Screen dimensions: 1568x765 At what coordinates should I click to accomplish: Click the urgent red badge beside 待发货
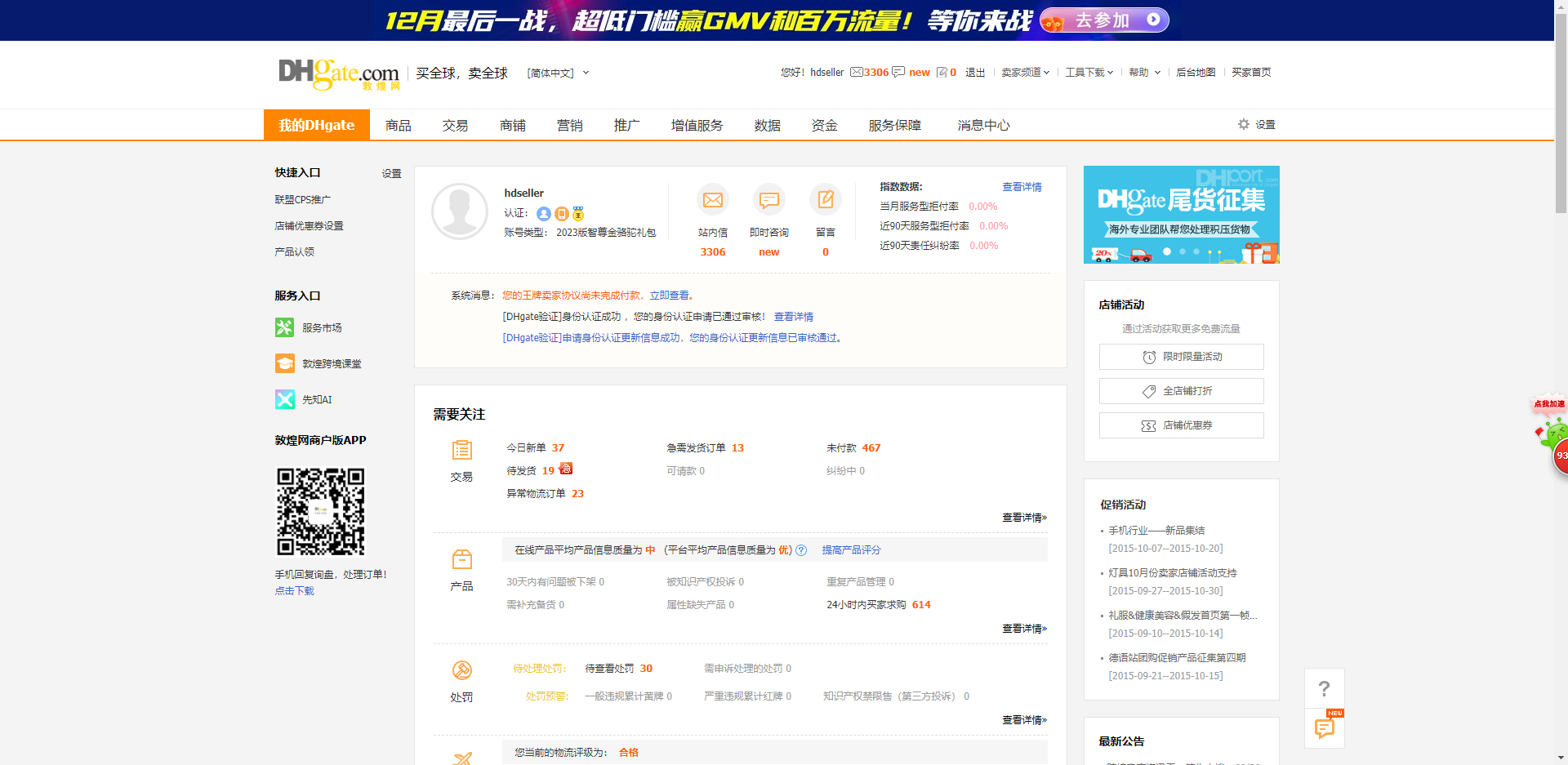tap(566, 469)
